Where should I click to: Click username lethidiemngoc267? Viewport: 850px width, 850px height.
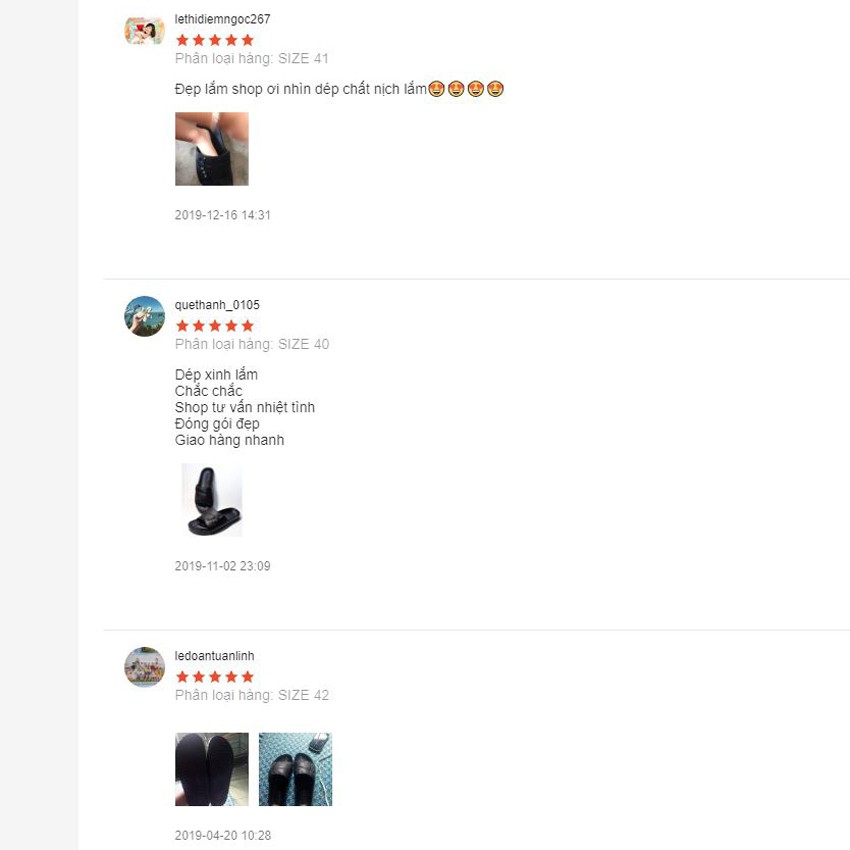point(222,19)
